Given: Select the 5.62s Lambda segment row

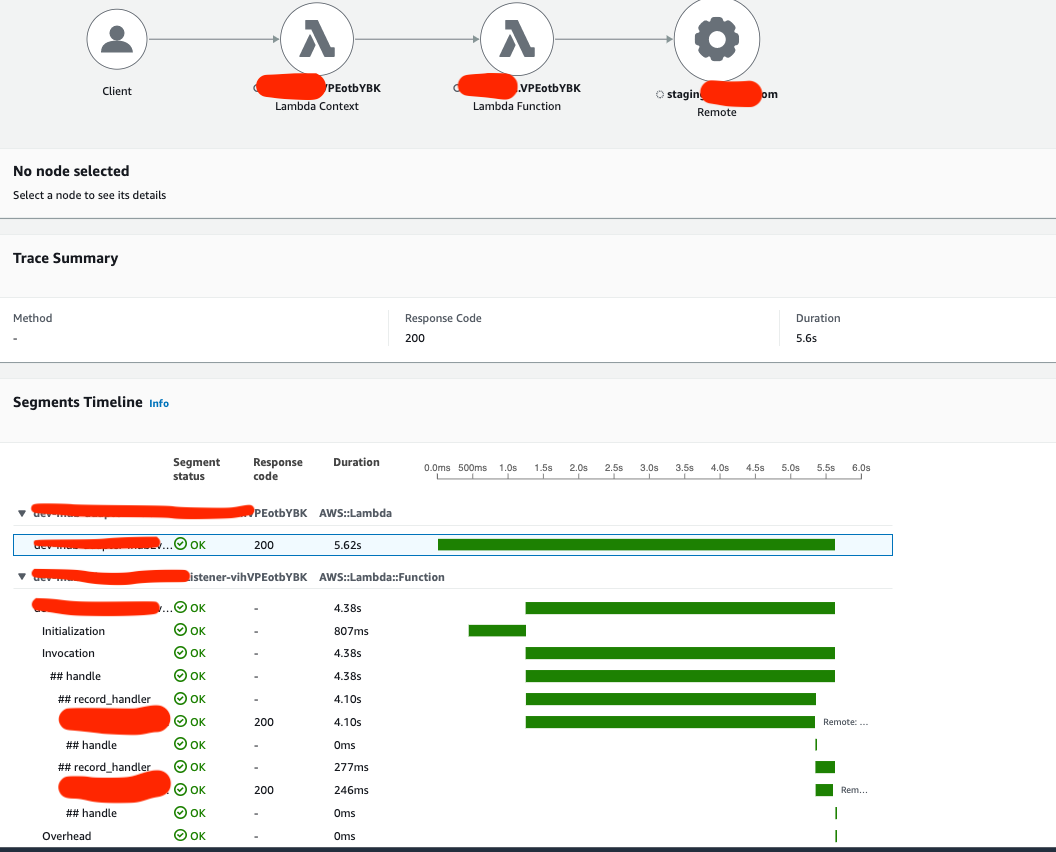Looking at the screenshot, I should click(x=453, y=545).
